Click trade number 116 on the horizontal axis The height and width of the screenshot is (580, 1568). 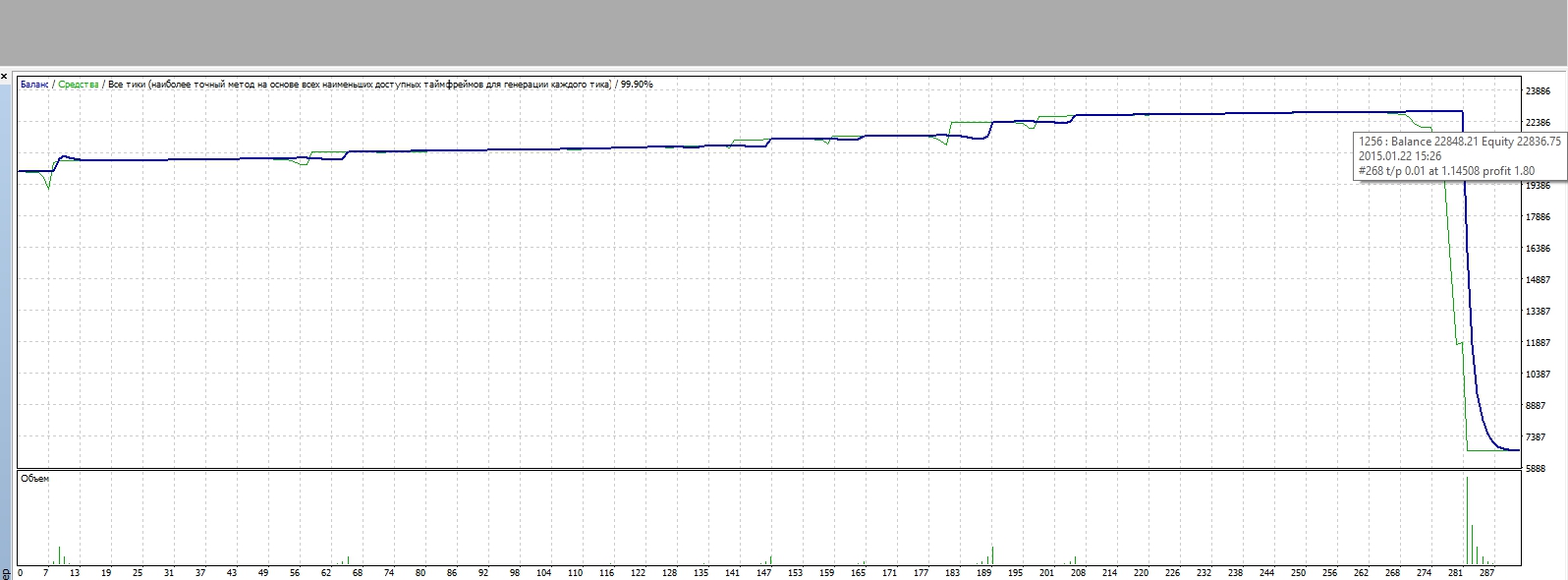606,573
